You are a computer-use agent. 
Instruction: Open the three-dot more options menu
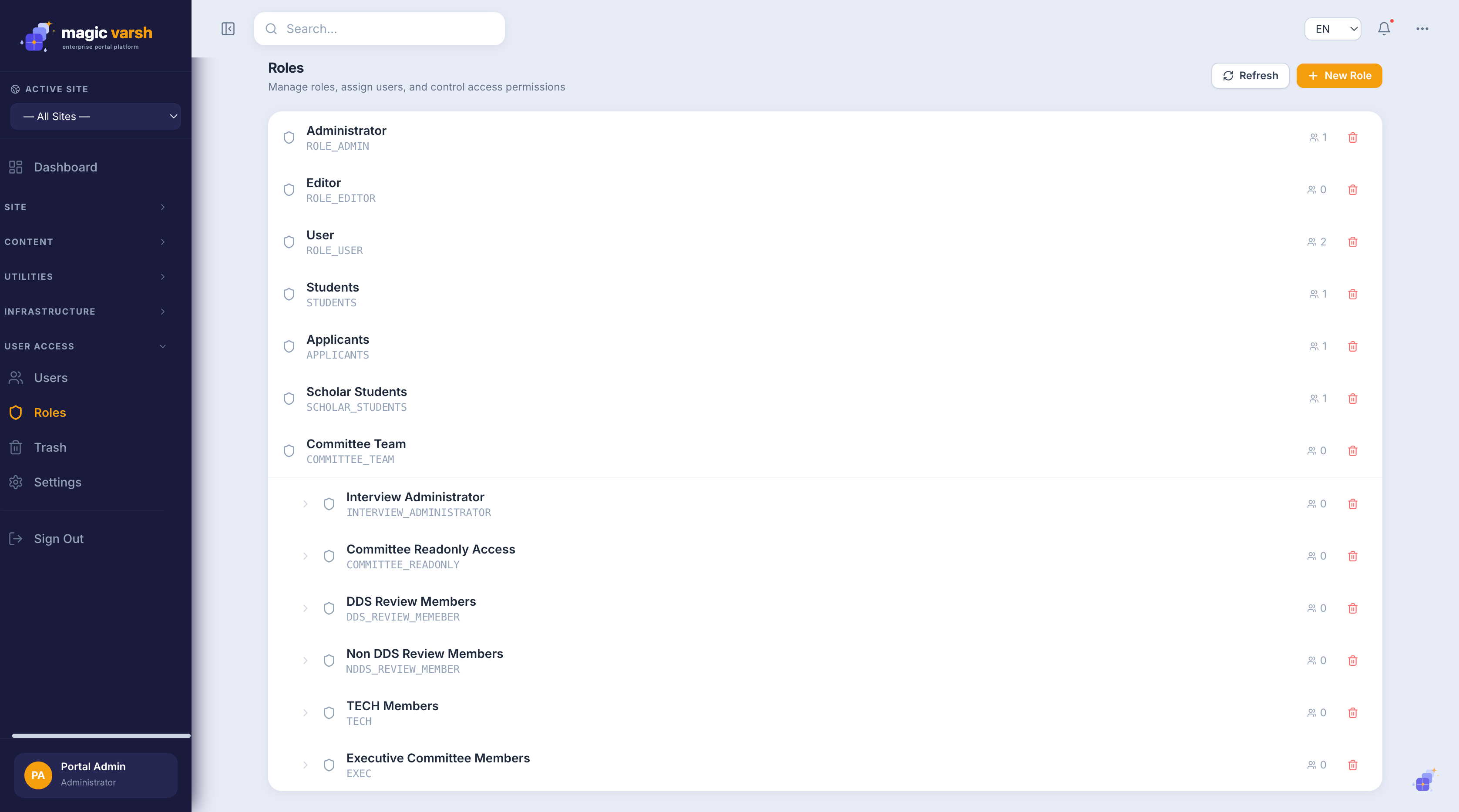(x=1422, y=29)
